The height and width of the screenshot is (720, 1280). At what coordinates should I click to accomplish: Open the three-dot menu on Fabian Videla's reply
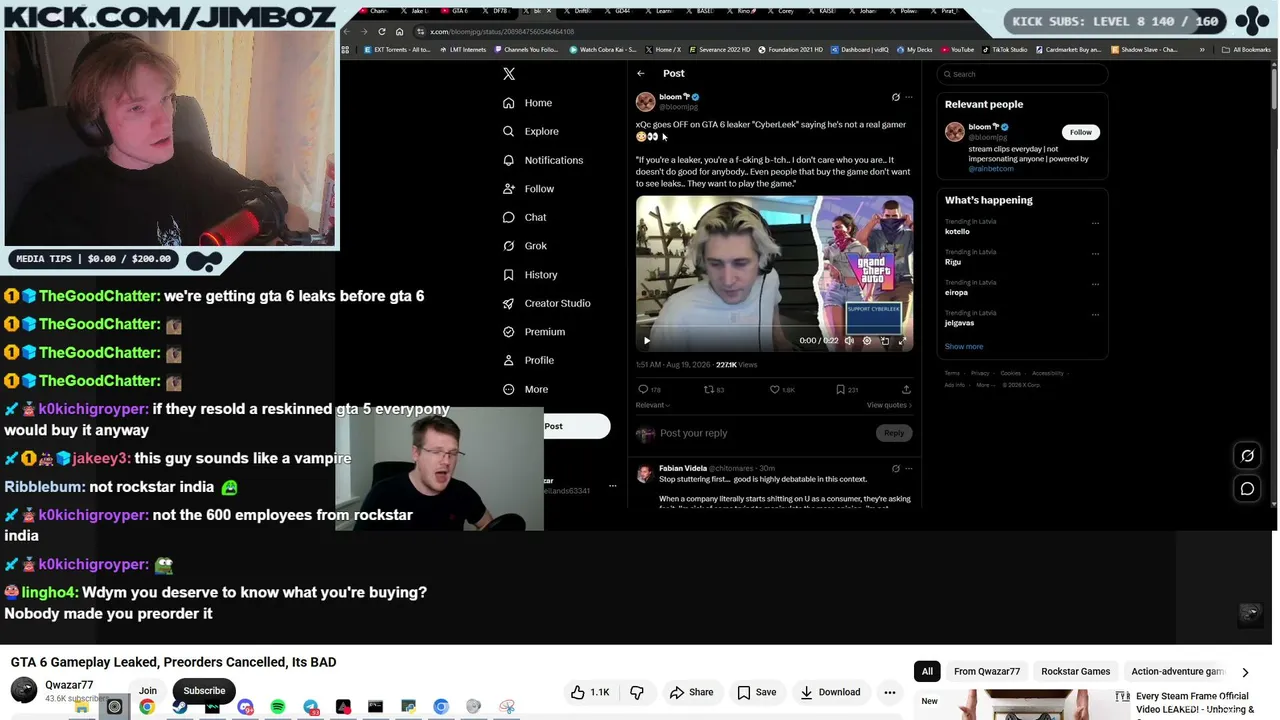coord(908,468)
